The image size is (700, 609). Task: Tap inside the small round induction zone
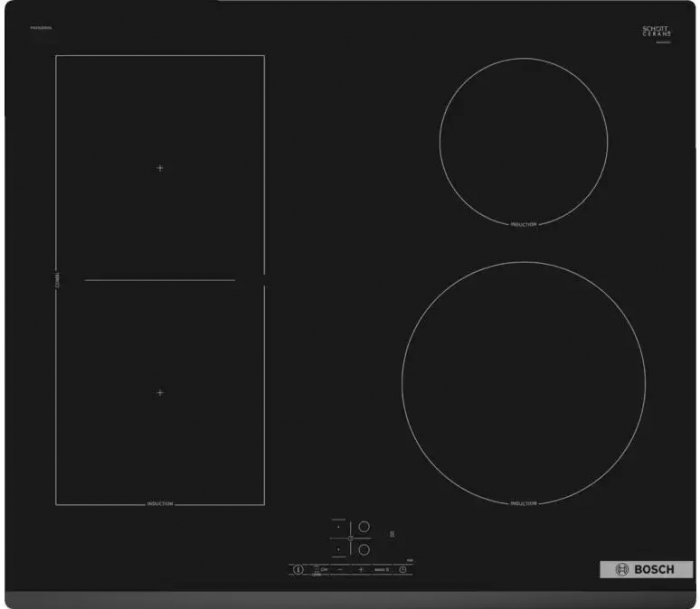pyautogui.click(x=523, y=142)
